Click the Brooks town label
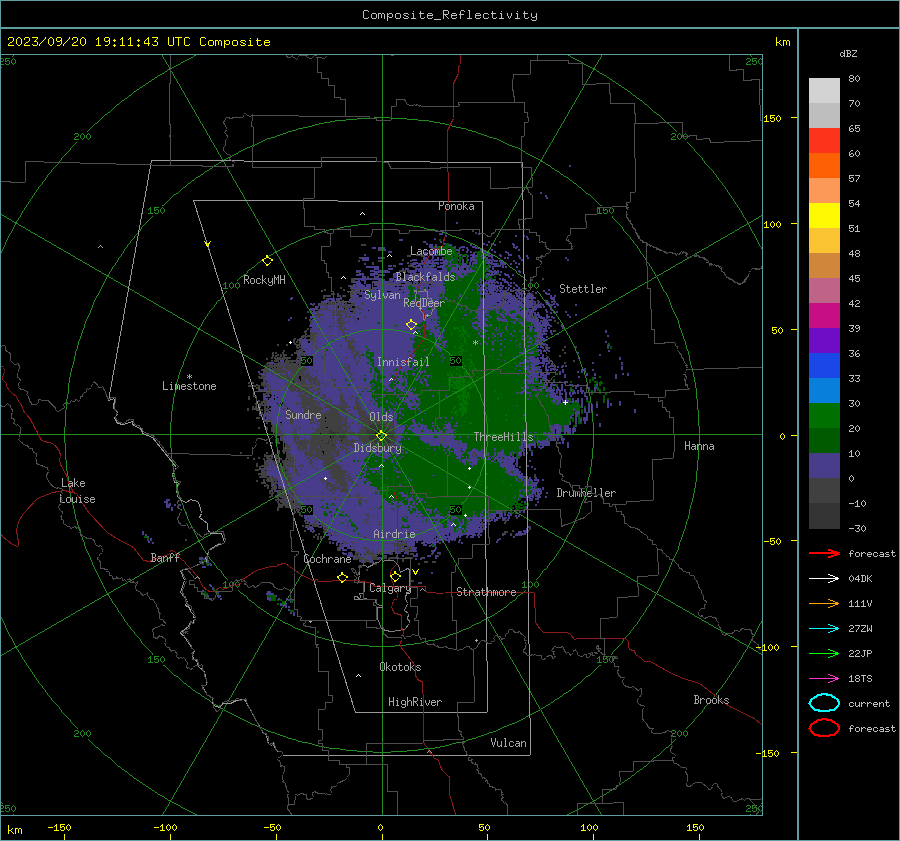 pyautogui.click(x=711, y=700)
